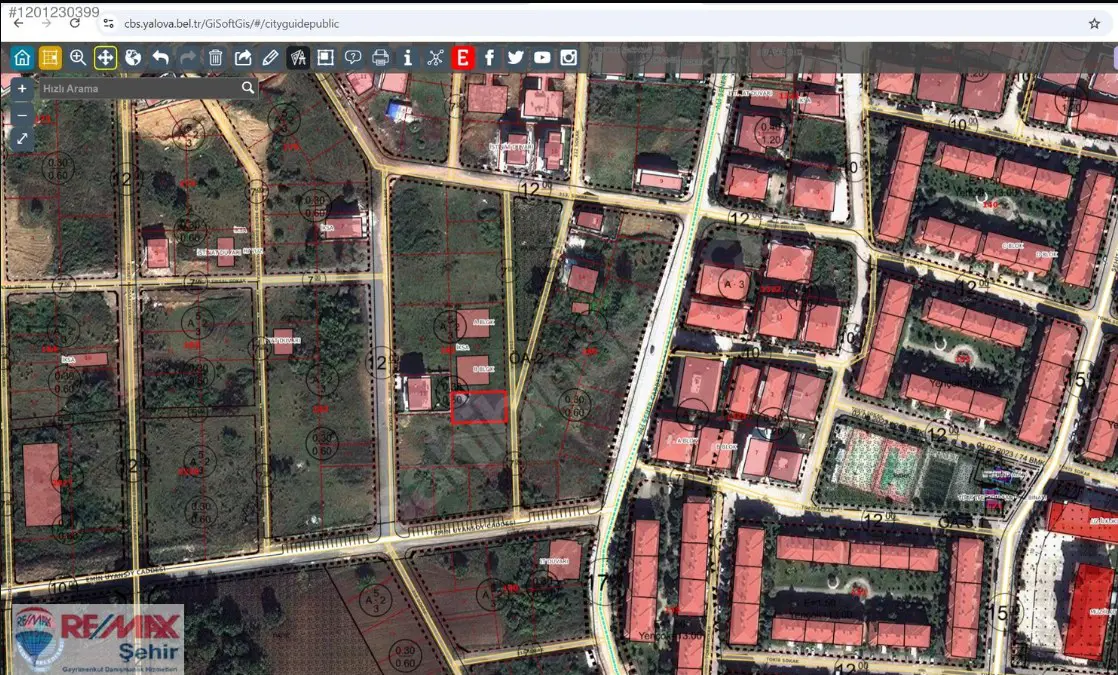Image resolution: width=1118 pixels, height=675 pixels.
Task: Show full extent with globe icon
Action: pos(133,58)
